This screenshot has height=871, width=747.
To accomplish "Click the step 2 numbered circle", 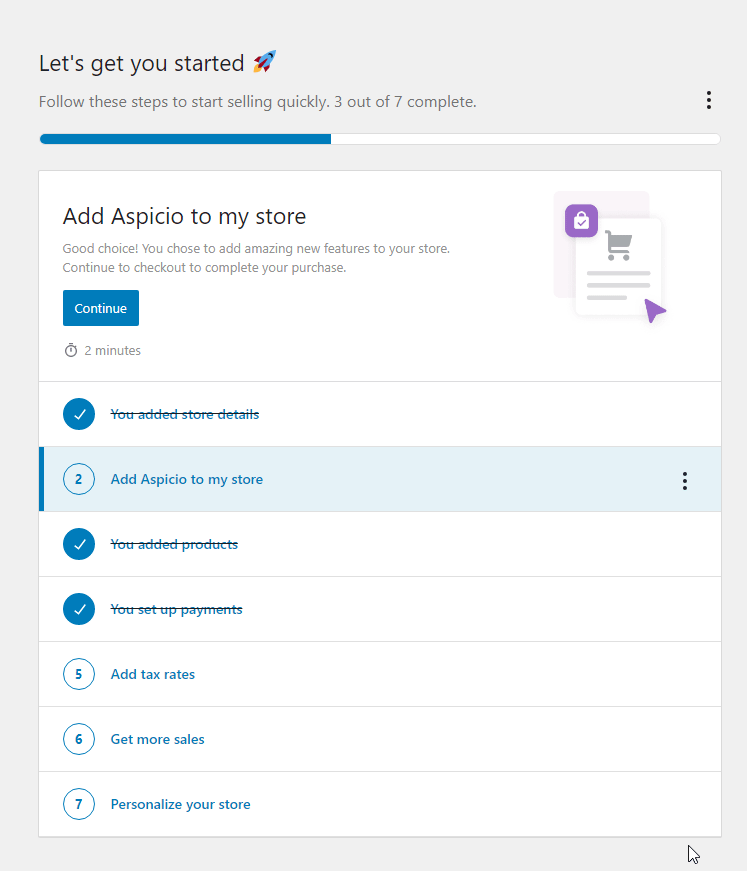I will 79,479.
